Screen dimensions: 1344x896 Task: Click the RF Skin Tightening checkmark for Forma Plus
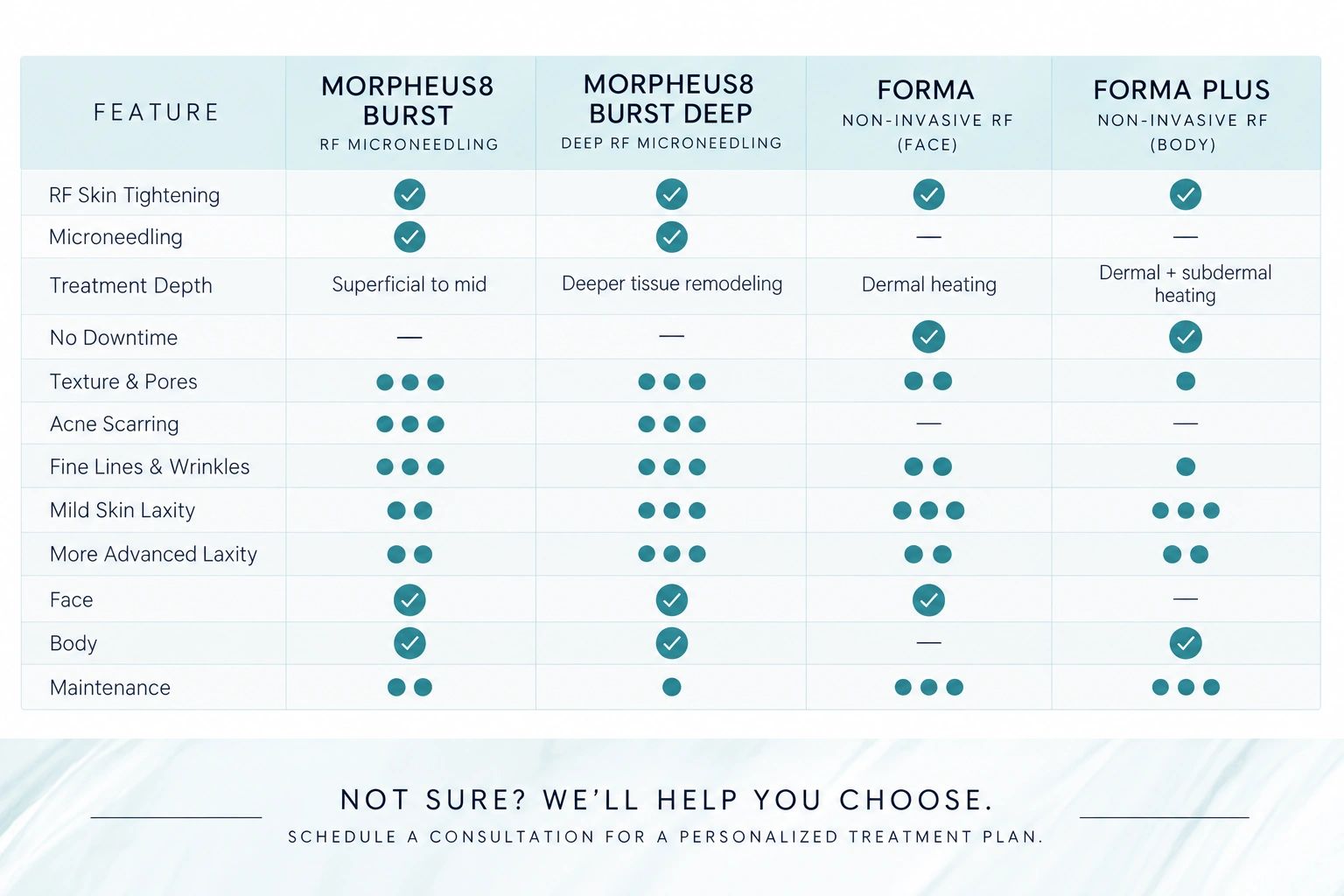coord(1185,194)
